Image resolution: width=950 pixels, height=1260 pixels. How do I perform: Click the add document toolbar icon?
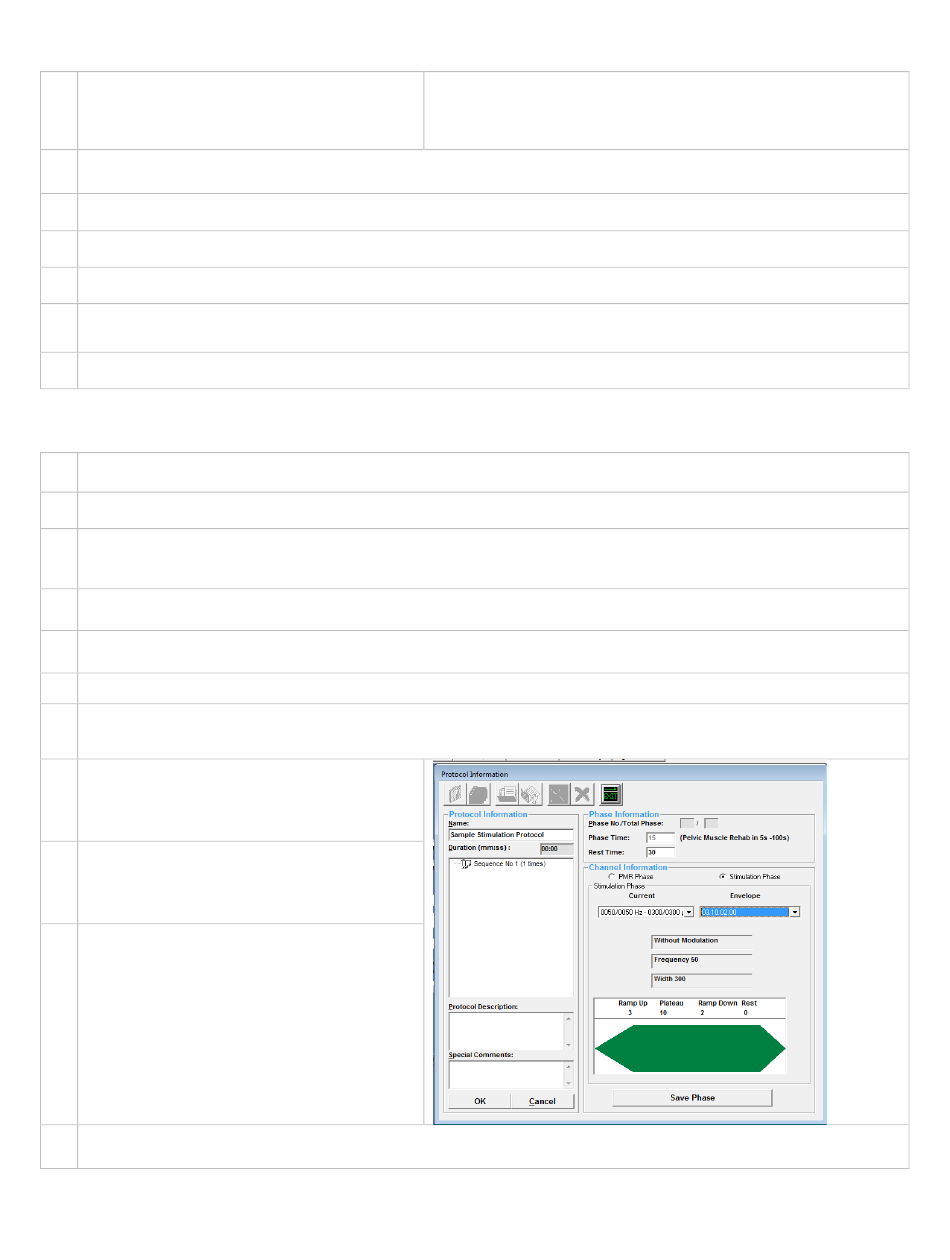click(508, 794)
